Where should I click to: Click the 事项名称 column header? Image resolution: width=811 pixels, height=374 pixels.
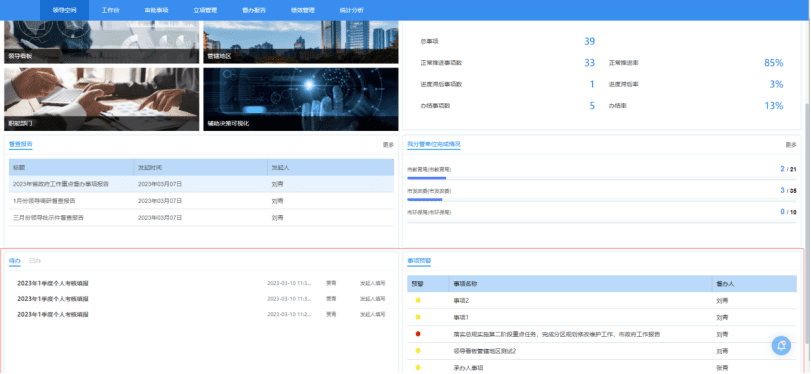coord(580,283)
